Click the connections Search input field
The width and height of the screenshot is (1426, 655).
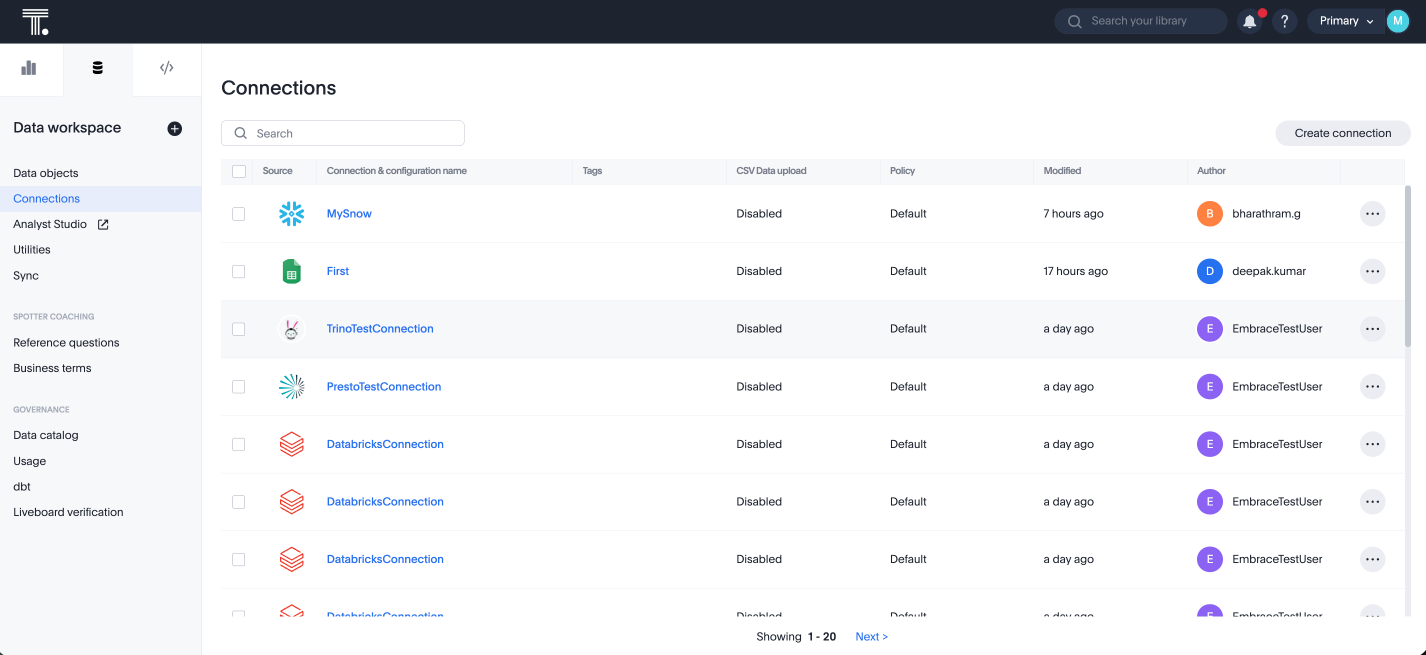343,132
